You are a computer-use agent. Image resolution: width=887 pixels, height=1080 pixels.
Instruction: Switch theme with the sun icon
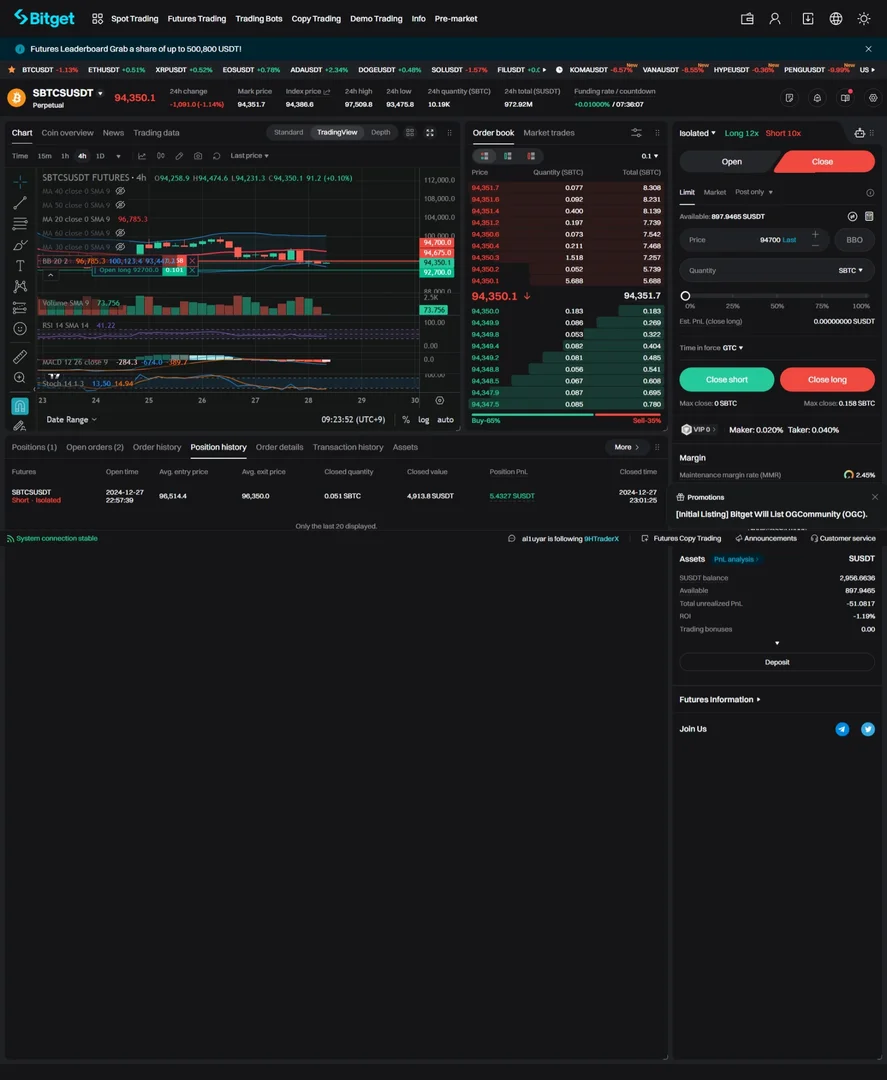864,19
